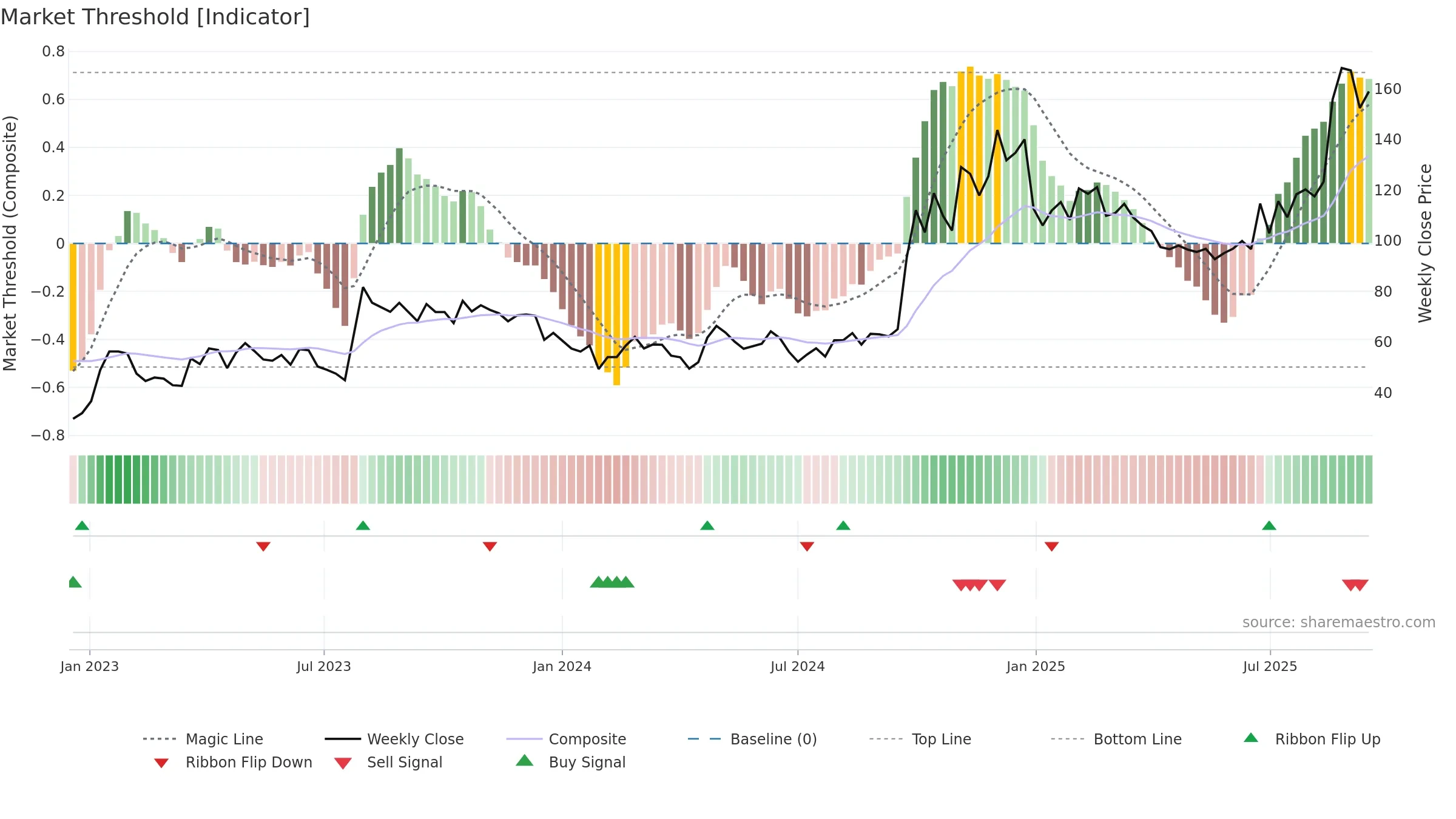The height and width of the screenshot is (819, 1456).
Task: Click the Jul 2023 x-axis label
Action: click(324, 666)
